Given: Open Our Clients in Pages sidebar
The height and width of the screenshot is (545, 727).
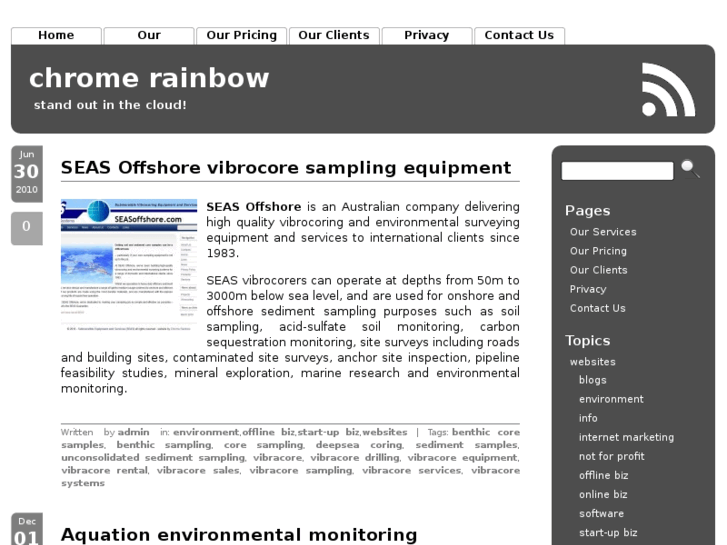Looking at the screenshot, I should (599, 270).
